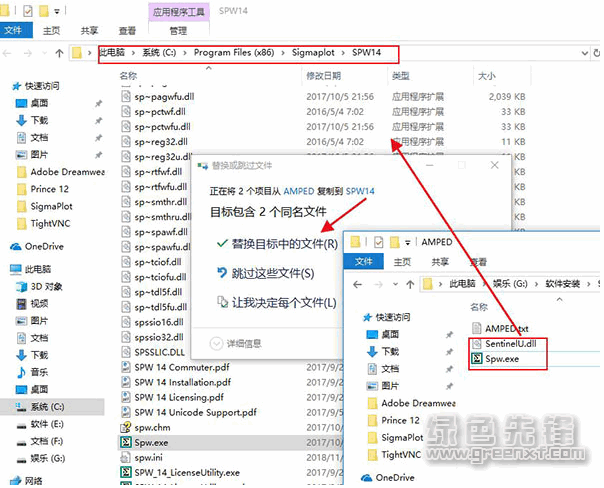The width and height of the screenshot is (604, 488).
Task: Click the 系统 (C:) breadcrumb segment
Action: click(x=159, y=52)
